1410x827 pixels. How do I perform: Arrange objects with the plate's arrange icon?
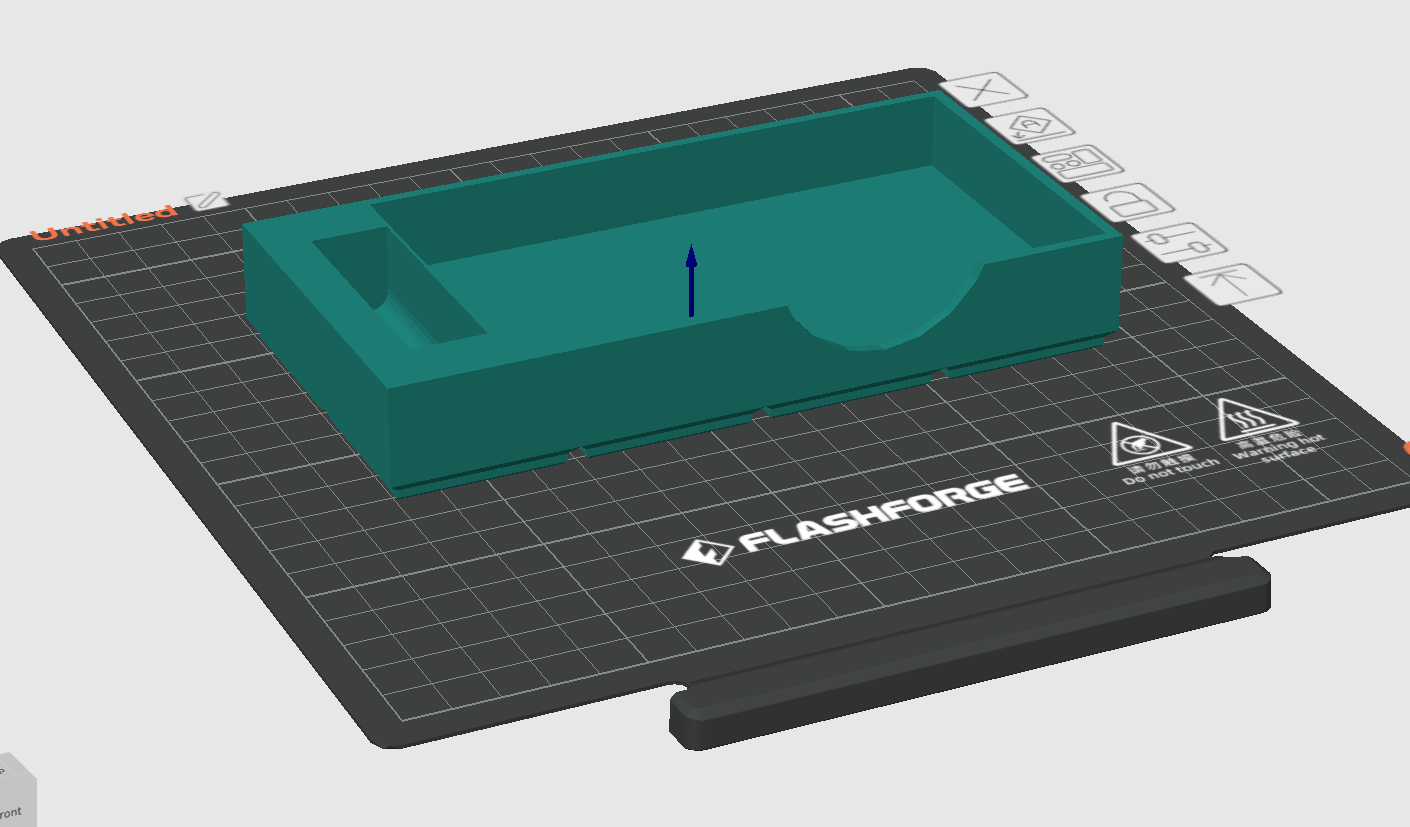pos(1078,164)
